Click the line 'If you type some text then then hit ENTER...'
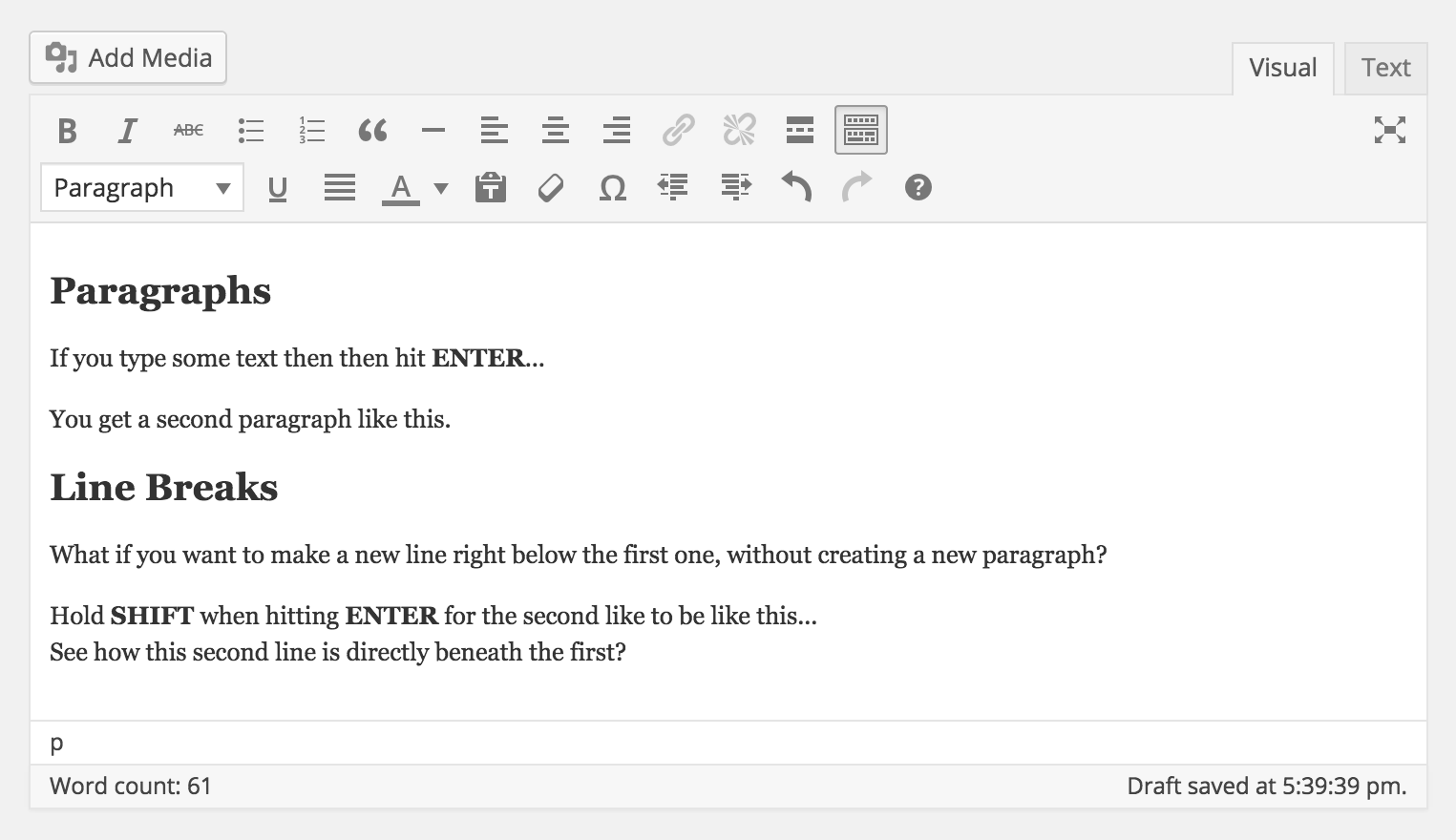Viewport: 1456px width, 840px height. point(297,358)
